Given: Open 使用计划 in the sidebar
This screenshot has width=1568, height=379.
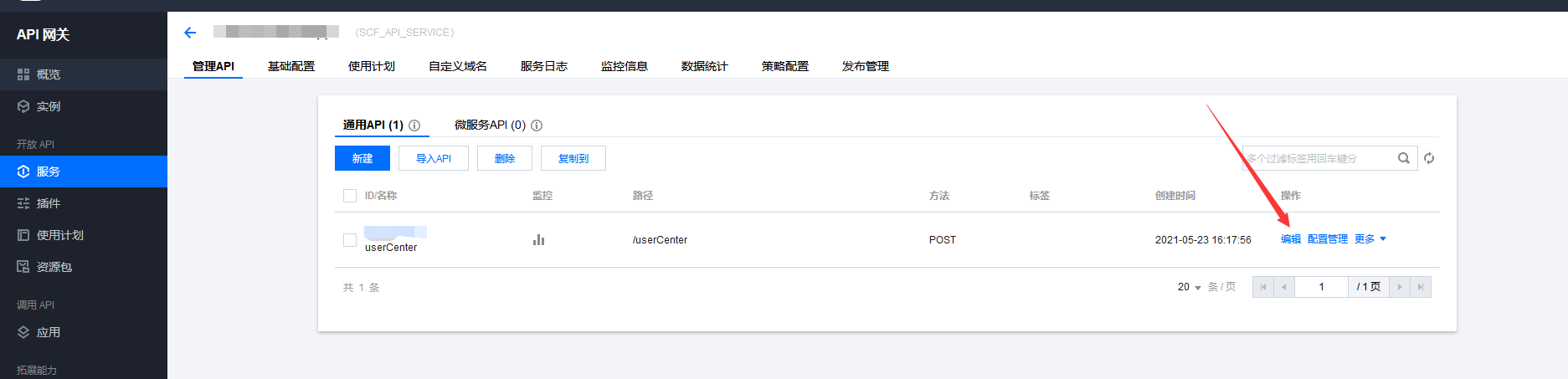Looking at the screenshot, I should click(x=84, y=235).
